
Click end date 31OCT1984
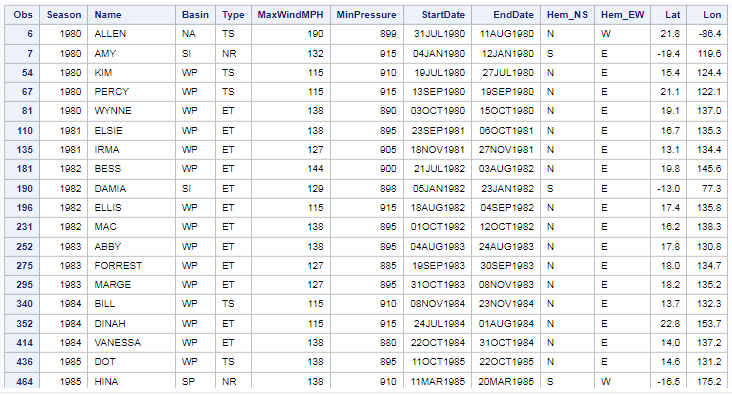(507, 343)
